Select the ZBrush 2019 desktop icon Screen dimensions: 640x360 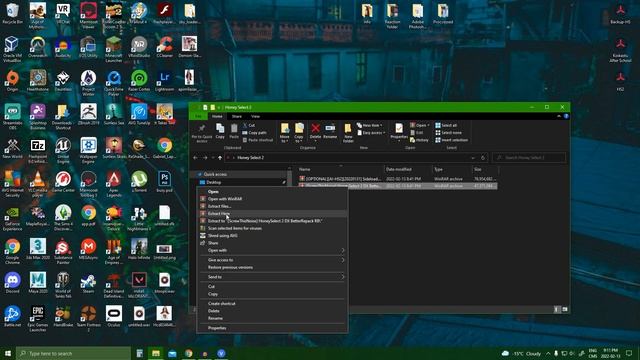(x=88, y=114)
